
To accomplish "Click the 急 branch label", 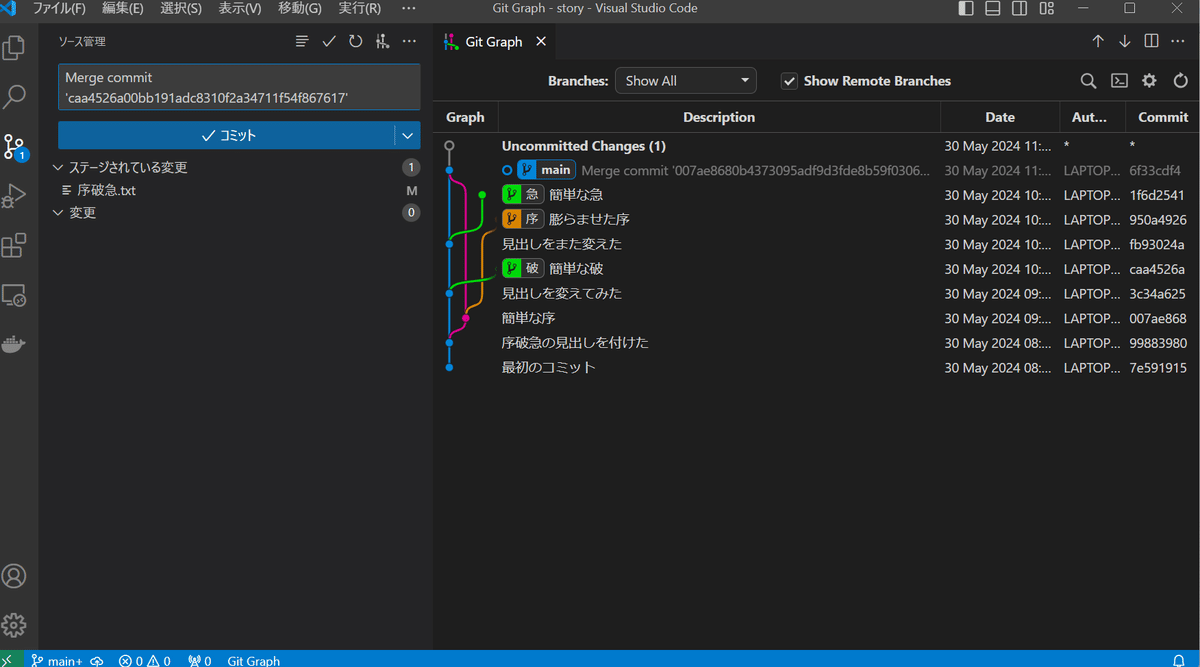I will [x=523, y=195].
